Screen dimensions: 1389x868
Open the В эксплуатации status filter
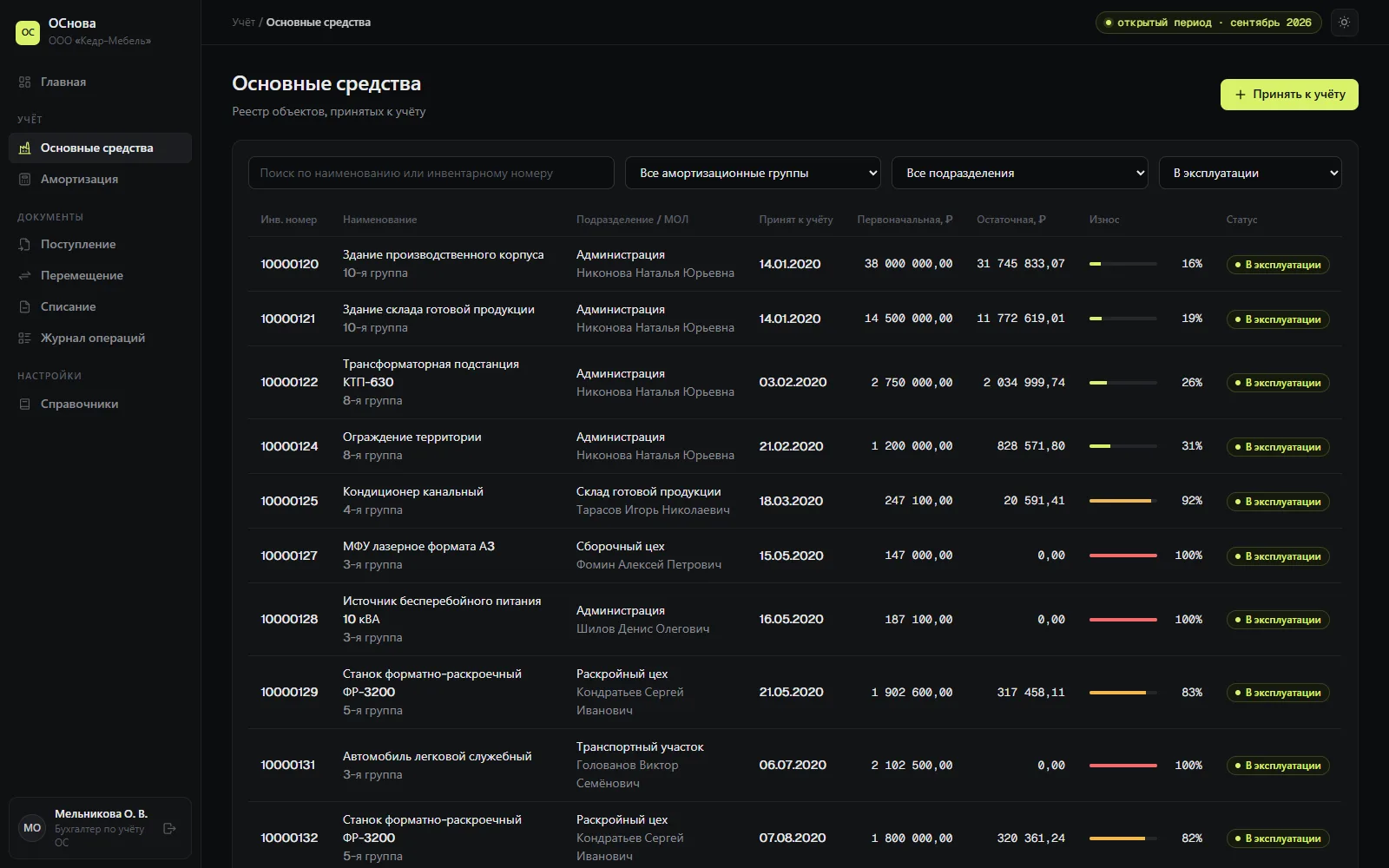click(x=1250, y=173)
